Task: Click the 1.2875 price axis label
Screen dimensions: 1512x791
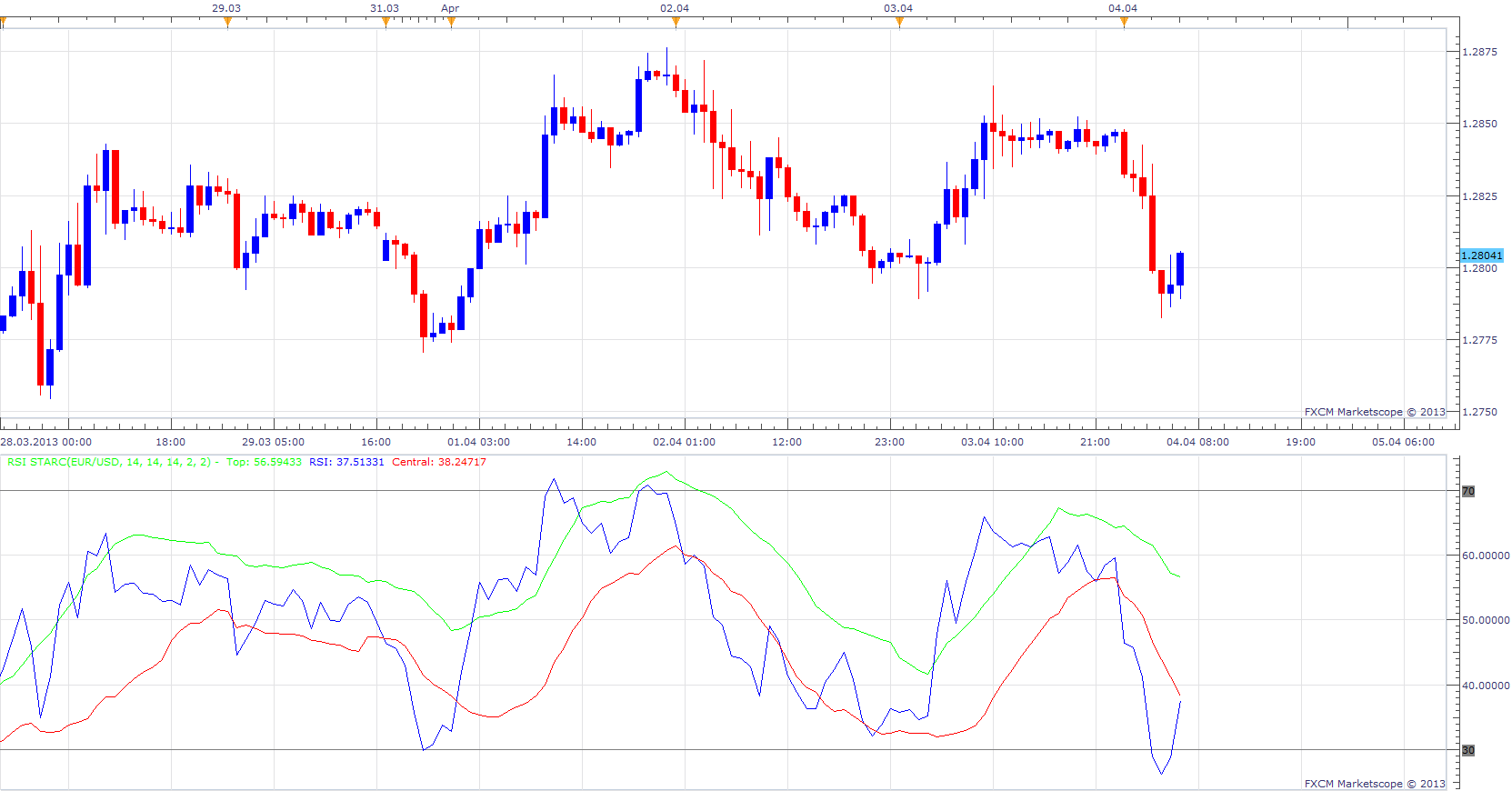Action: pyautogui.click(x=1479, y=52)
